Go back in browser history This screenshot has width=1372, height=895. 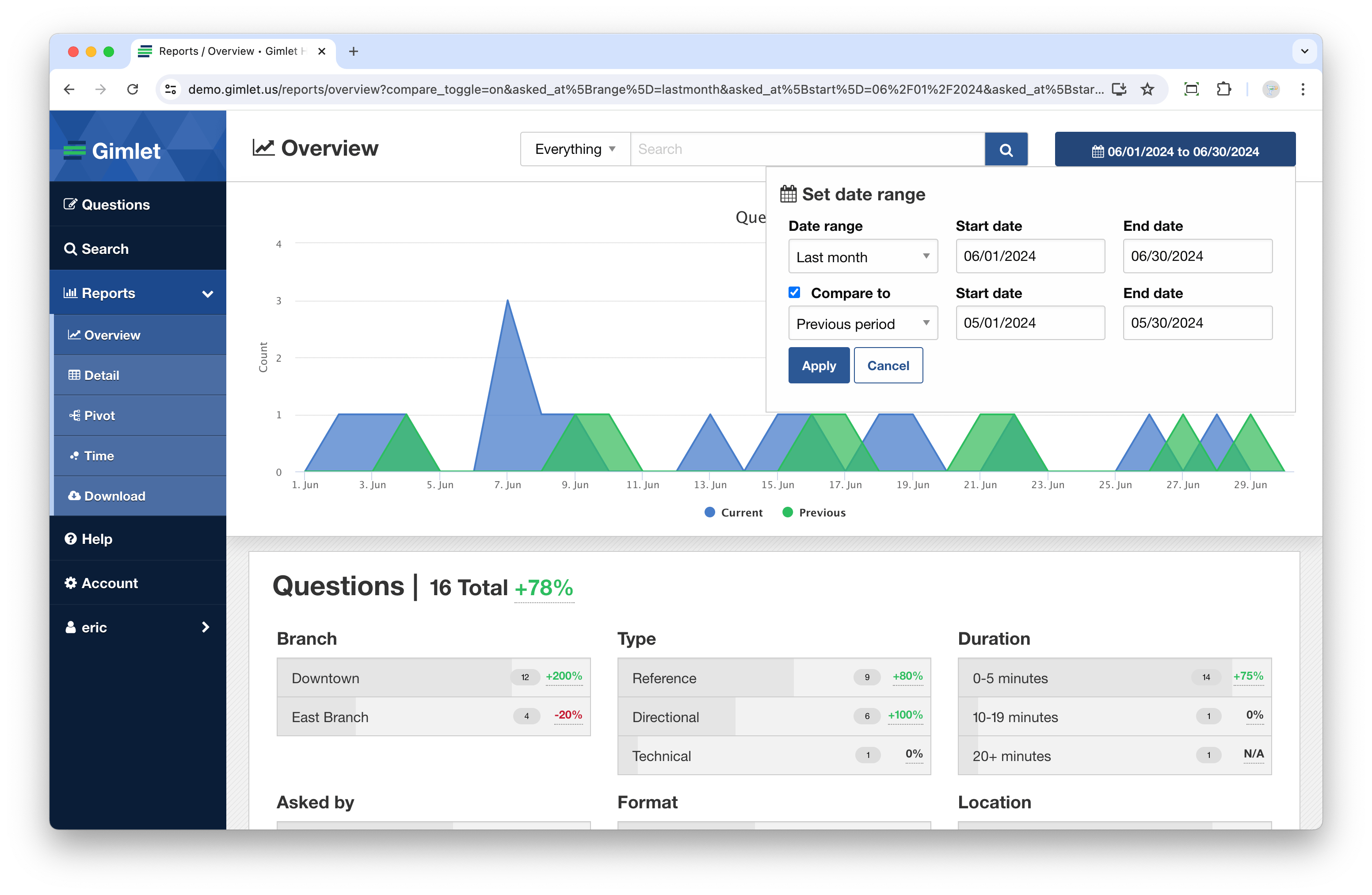69,89
